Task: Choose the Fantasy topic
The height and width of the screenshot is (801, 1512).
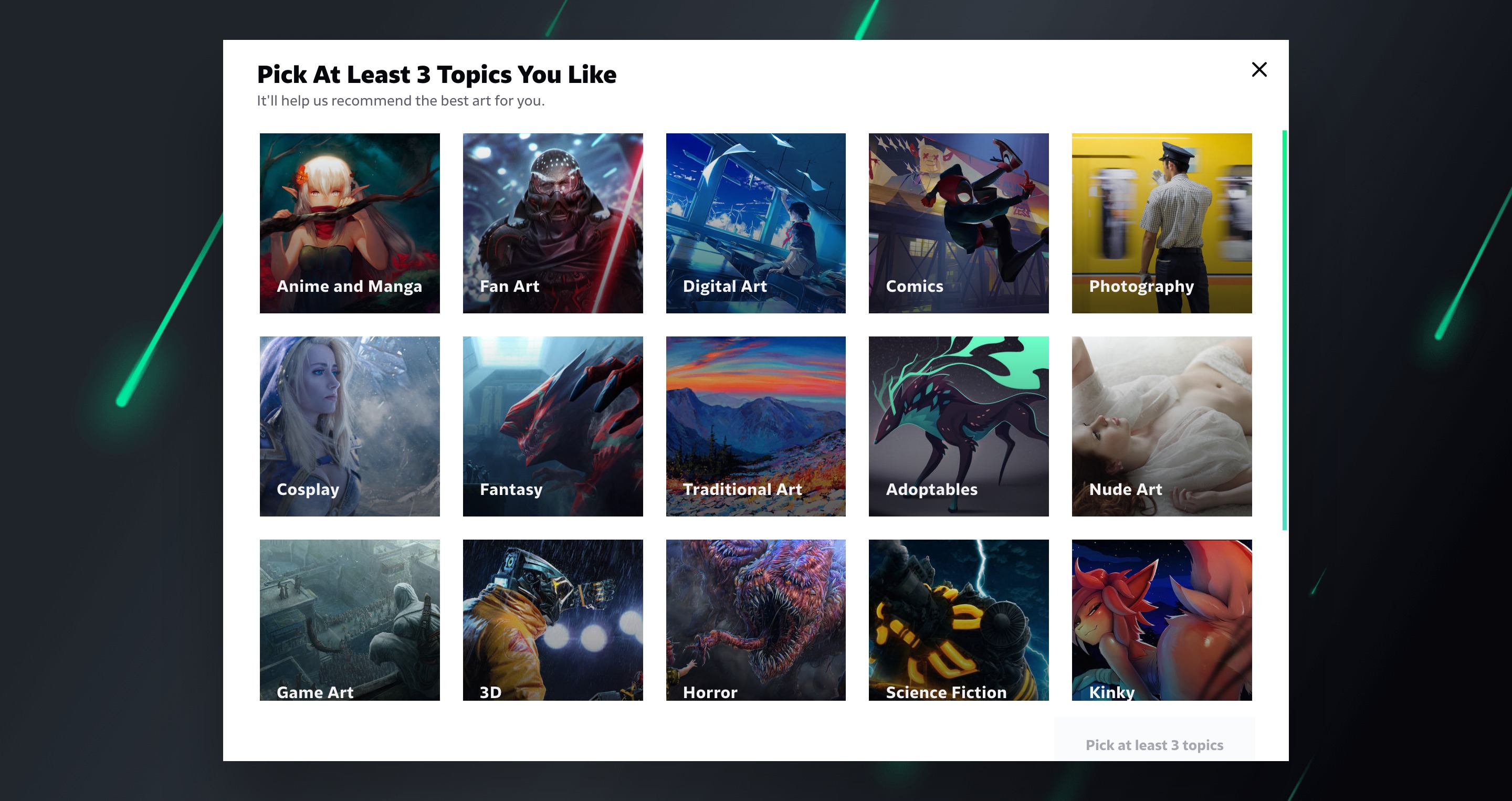Action: click(x=552, y=426)
